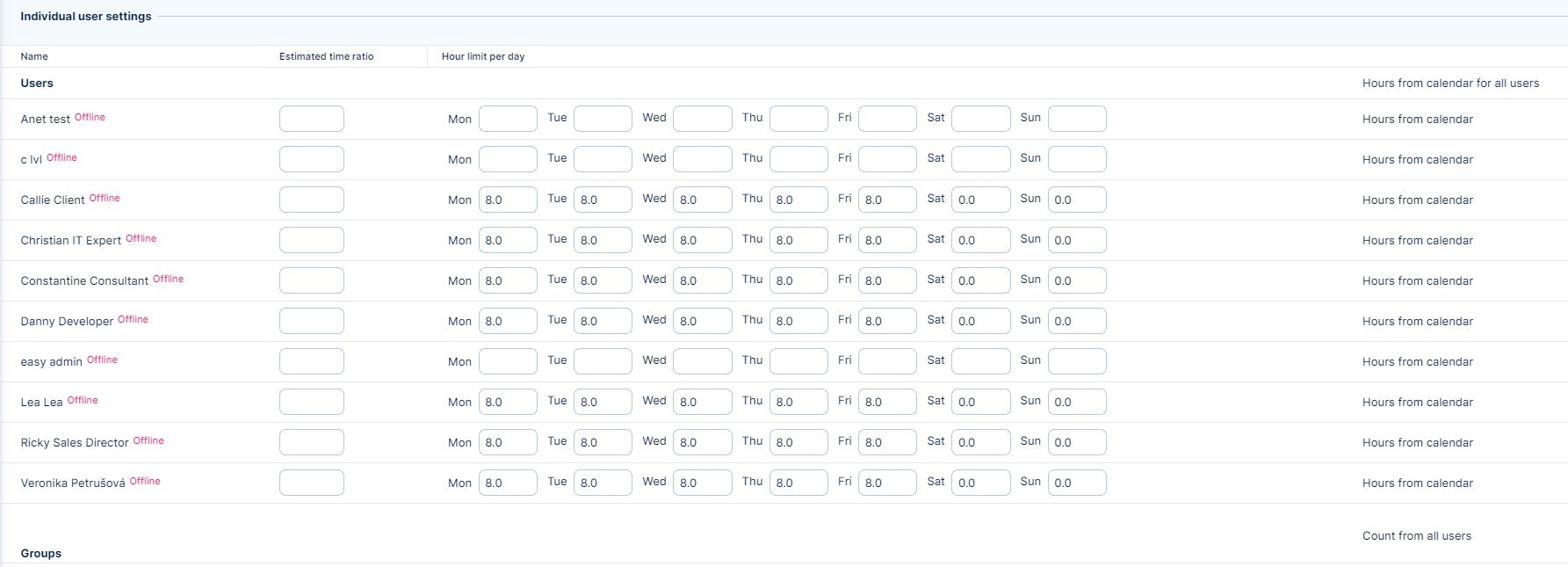Click easy admin's Tuesday hours field
Image resolution: width=1568 pixels, height=567 pixels.
coord(603,361)
